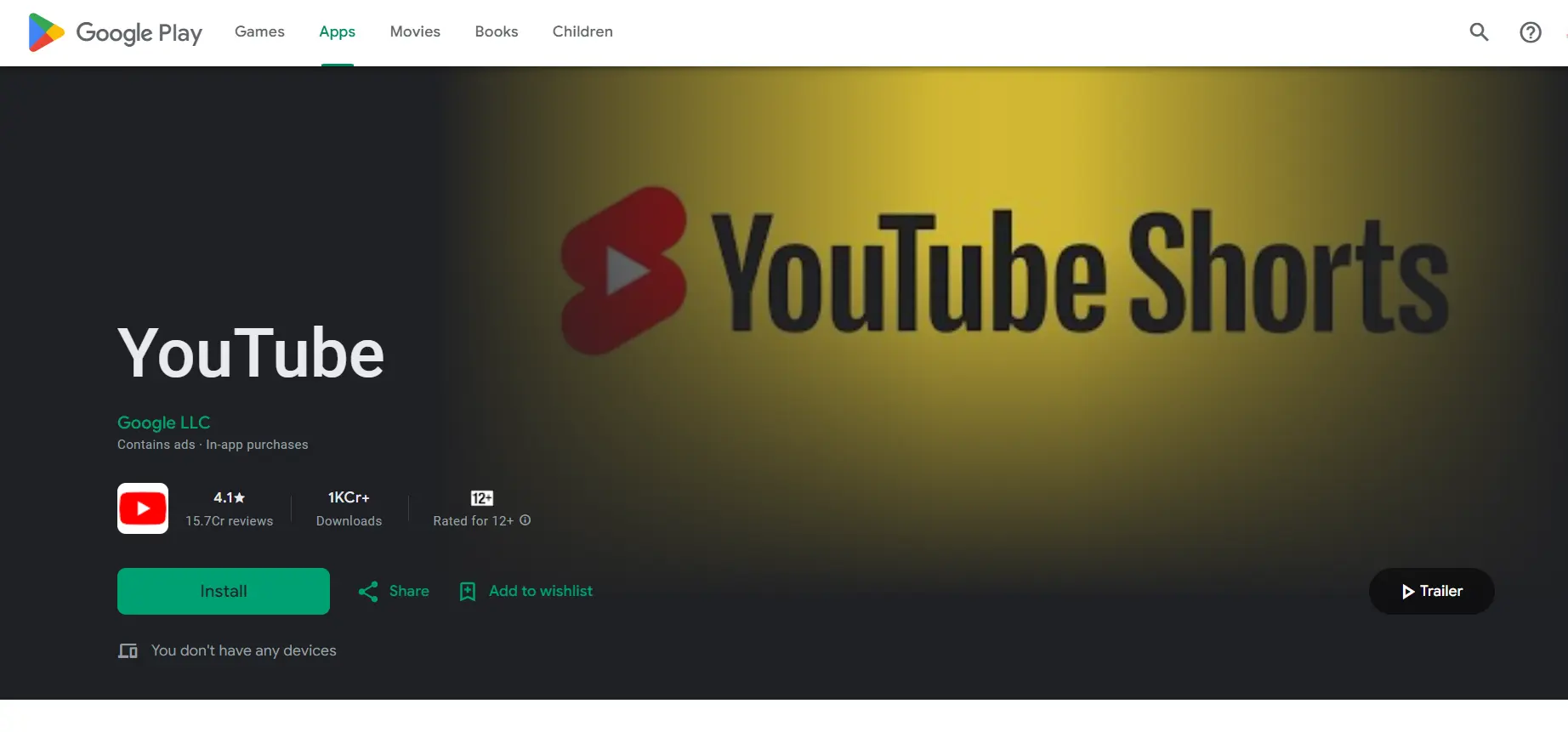
Task: Add YouTube to wishlist
Action: 526,591
